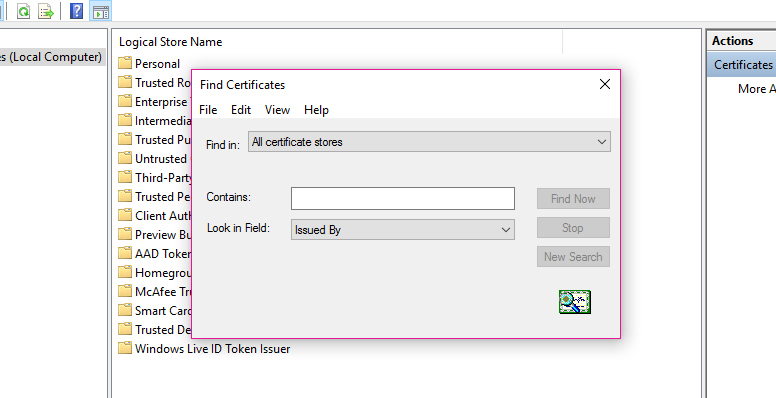Open the Look in Field dropdown
The width and height of the screenshot is (776, 398).
[403, 230]
